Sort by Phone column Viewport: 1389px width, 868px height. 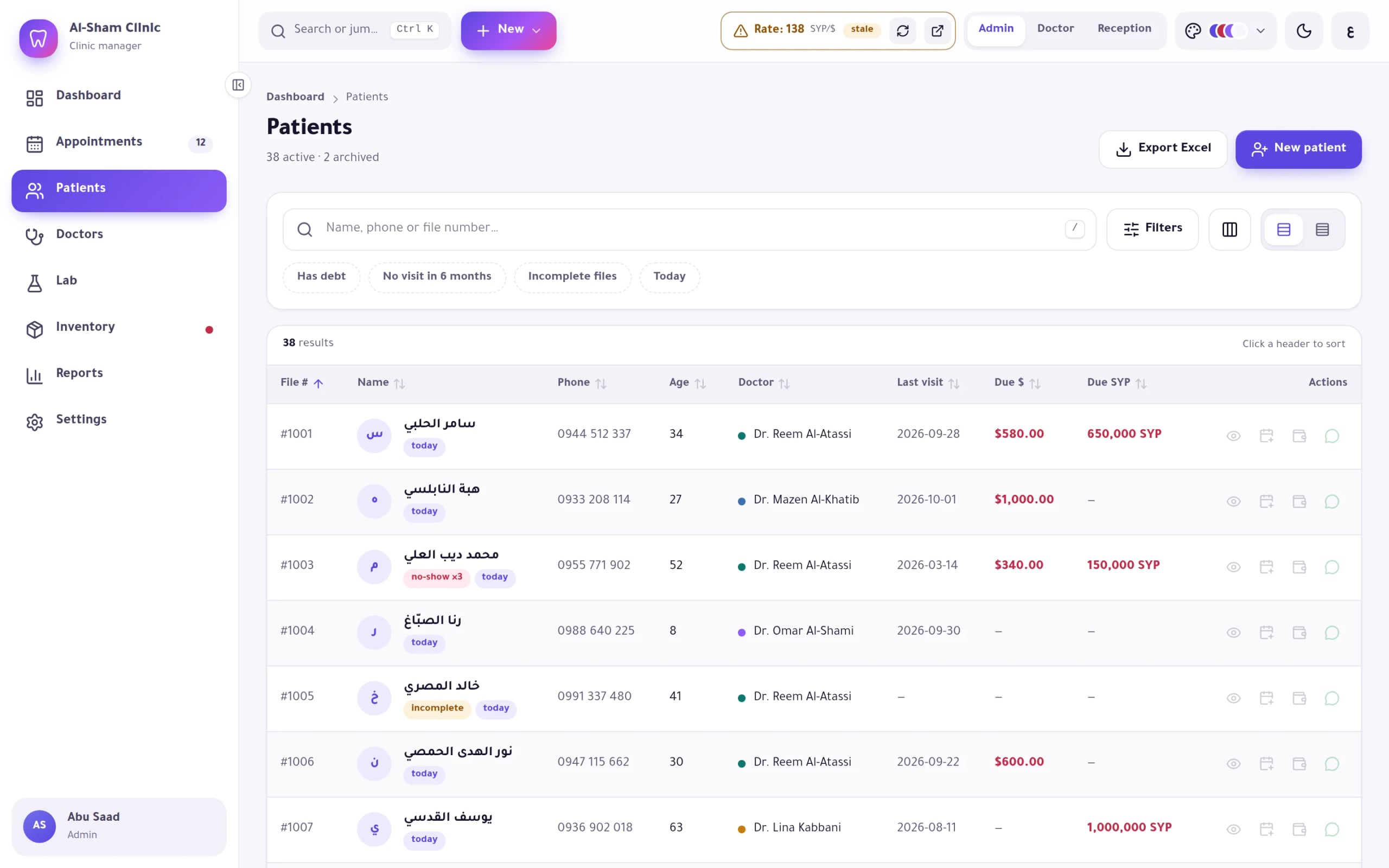[x=582, y=383]
